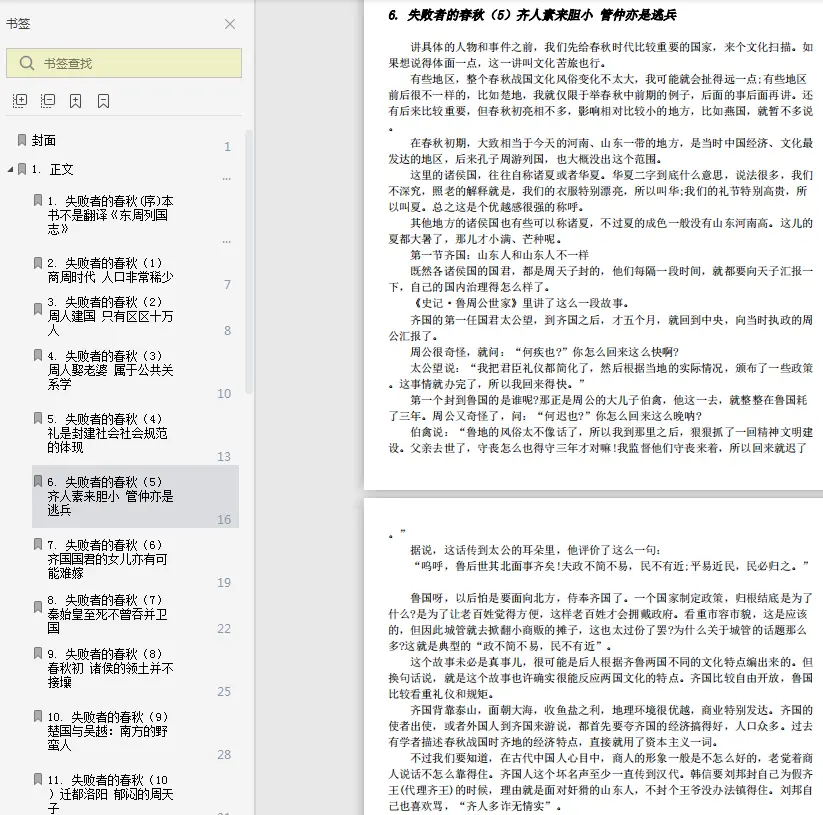The image size is (823, 815).
Task: Click page number 22 in bookmark list
Action: click(x=224, y=629)
